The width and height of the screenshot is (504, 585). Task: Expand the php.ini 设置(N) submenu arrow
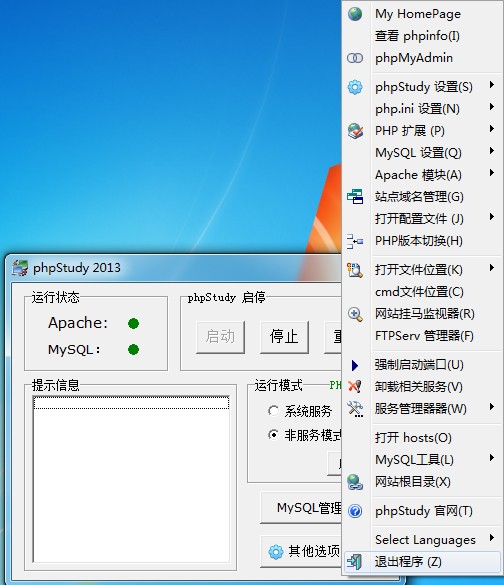[492, 107]
